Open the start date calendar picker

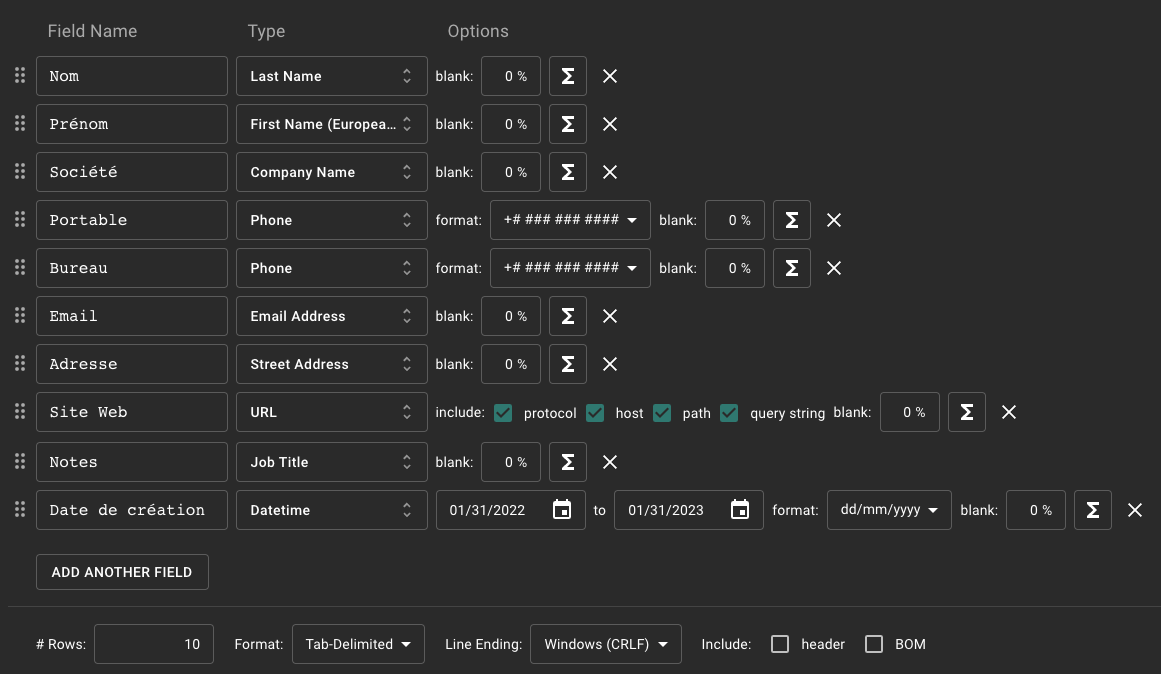click(x=562, y=510)
